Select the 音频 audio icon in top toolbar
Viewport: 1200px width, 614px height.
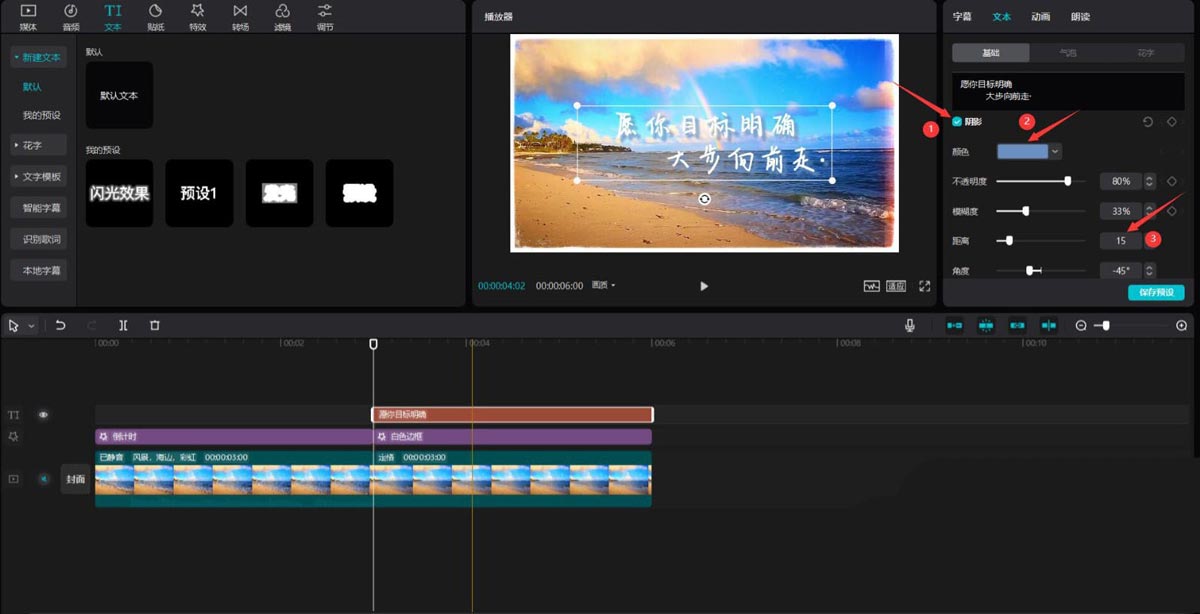(70, 16)
